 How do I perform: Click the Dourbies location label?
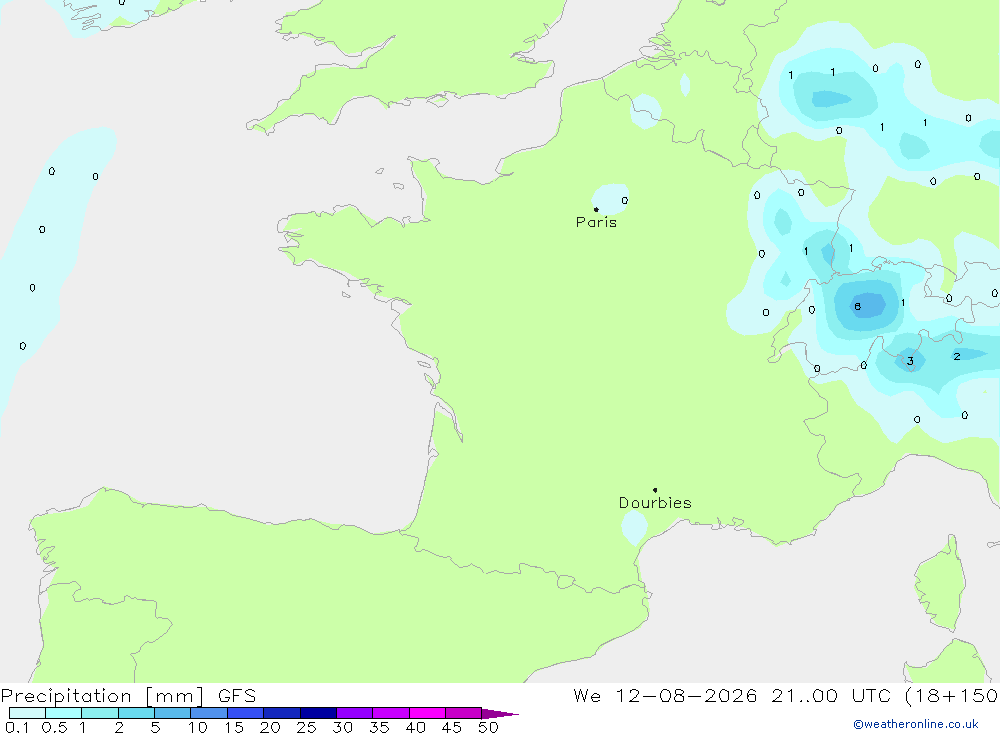pyautogui.click(x=655, y=503)
